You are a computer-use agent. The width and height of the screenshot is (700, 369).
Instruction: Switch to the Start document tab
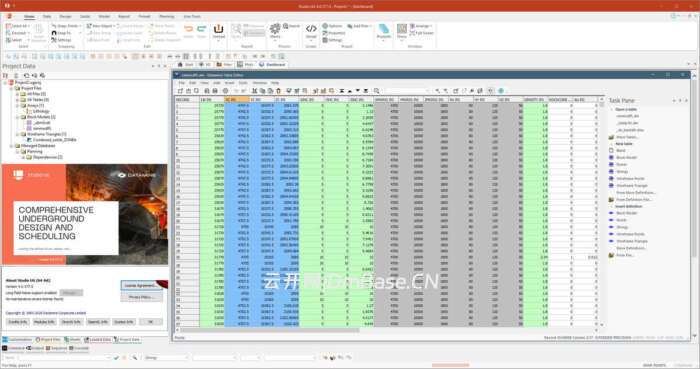click(186, 65)
